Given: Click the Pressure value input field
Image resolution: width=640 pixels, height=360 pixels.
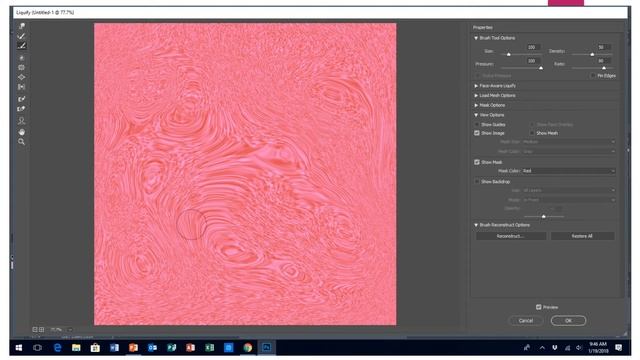Looking at the screenshot, I should pyautogui.click(x=532, y=61).
